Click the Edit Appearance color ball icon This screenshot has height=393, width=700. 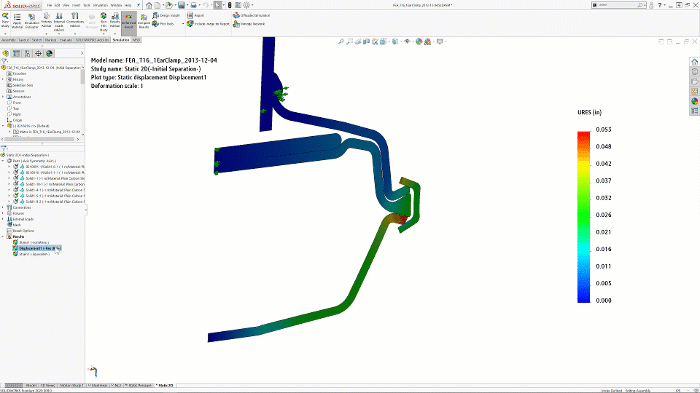tap(419, 42)
